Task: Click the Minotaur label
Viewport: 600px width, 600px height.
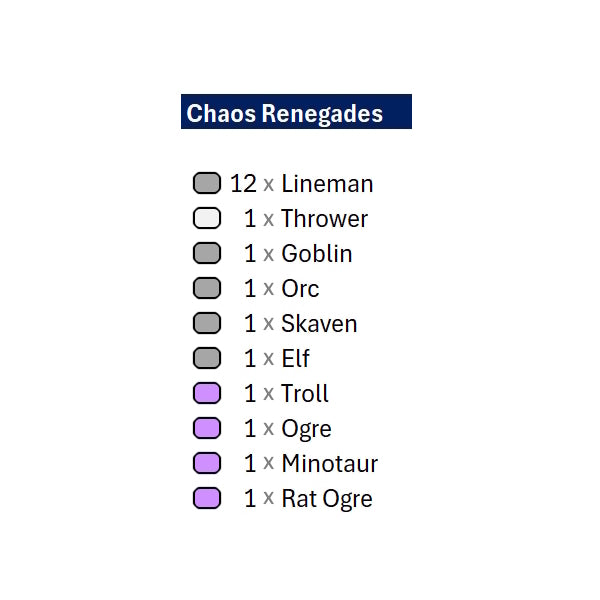Action: (329, 463)
